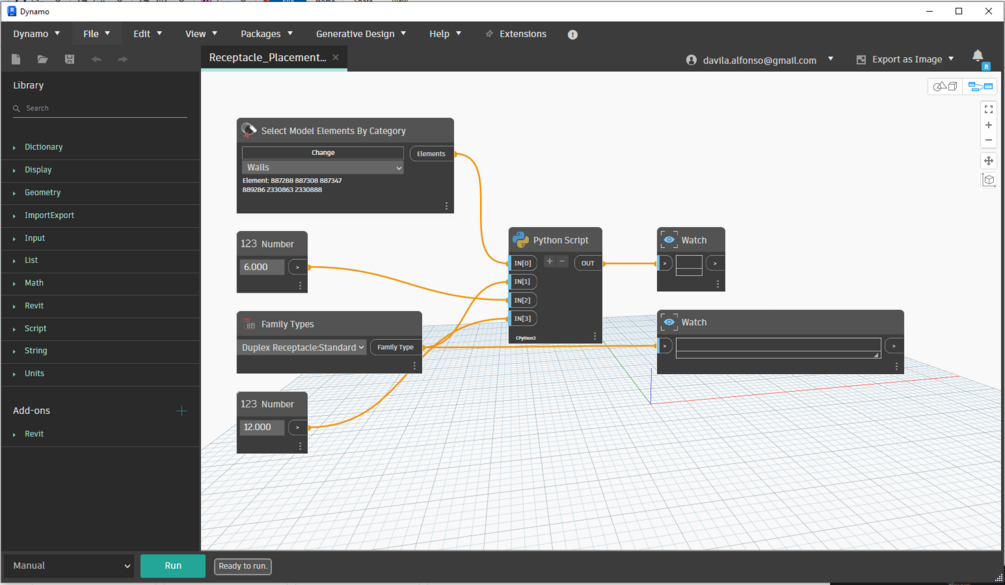Click the OUT port of Python Script
The image size is (1005, 585).
(588, 263)
